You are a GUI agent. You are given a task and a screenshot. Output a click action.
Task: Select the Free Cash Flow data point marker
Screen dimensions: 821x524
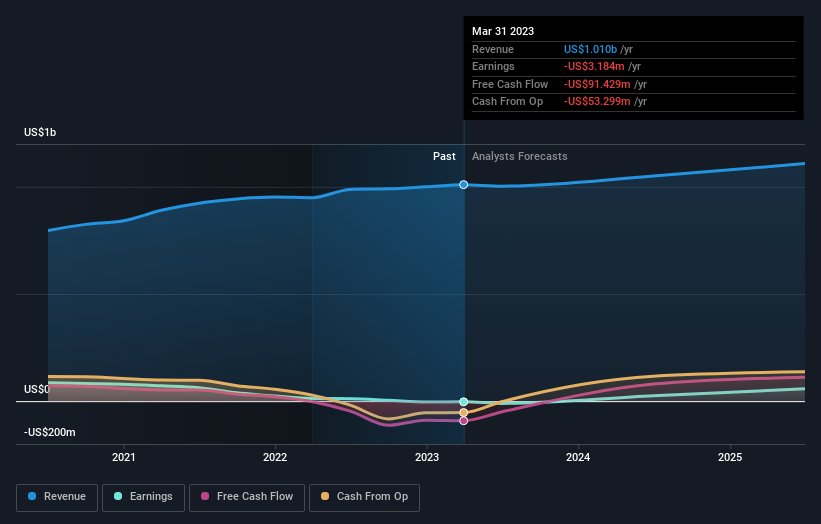coord(463,421)
